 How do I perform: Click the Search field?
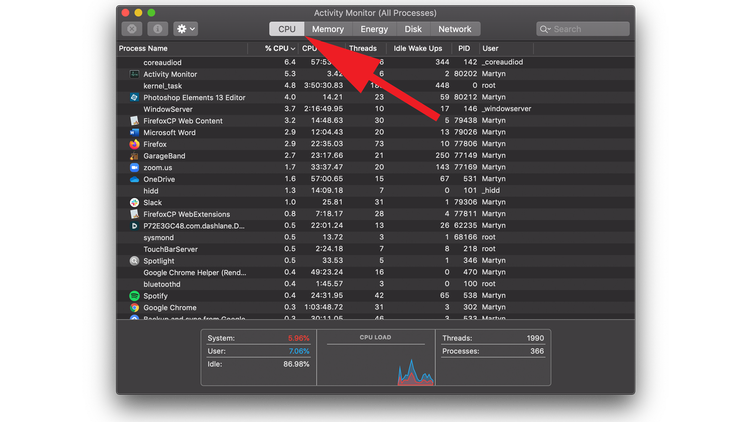pos(583,29)
